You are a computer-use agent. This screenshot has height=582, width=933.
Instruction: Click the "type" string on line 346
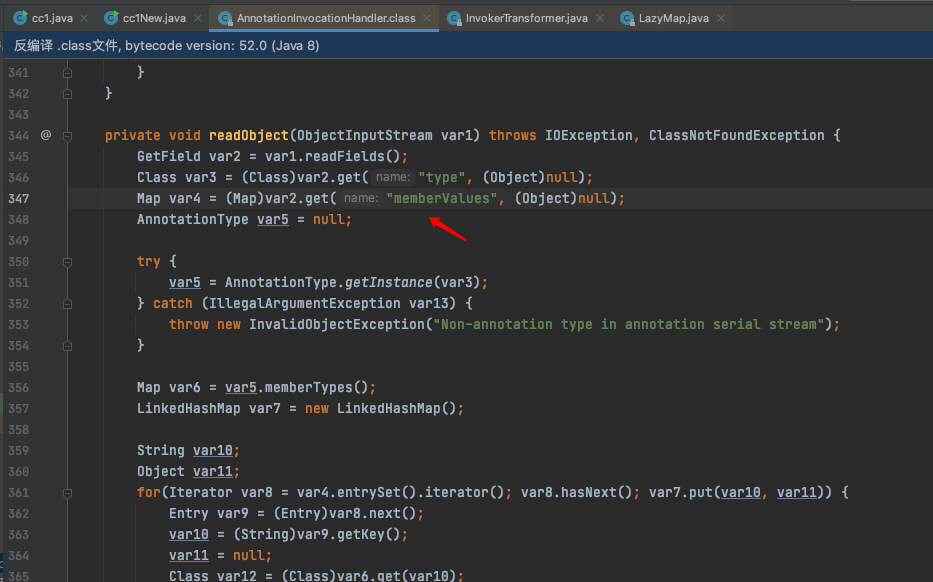[442, 177]
